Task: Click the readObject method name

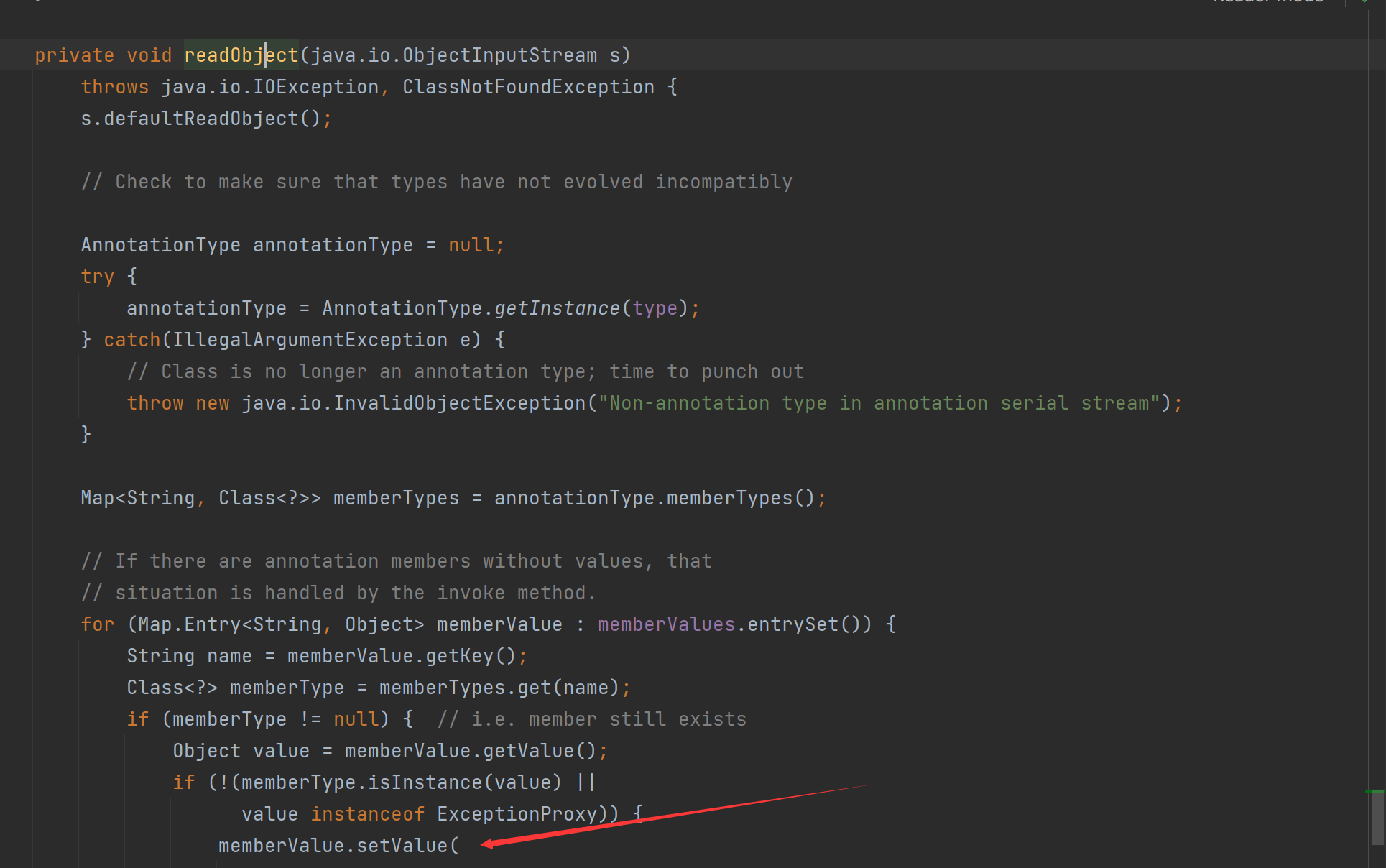Action: coord(241,55)
